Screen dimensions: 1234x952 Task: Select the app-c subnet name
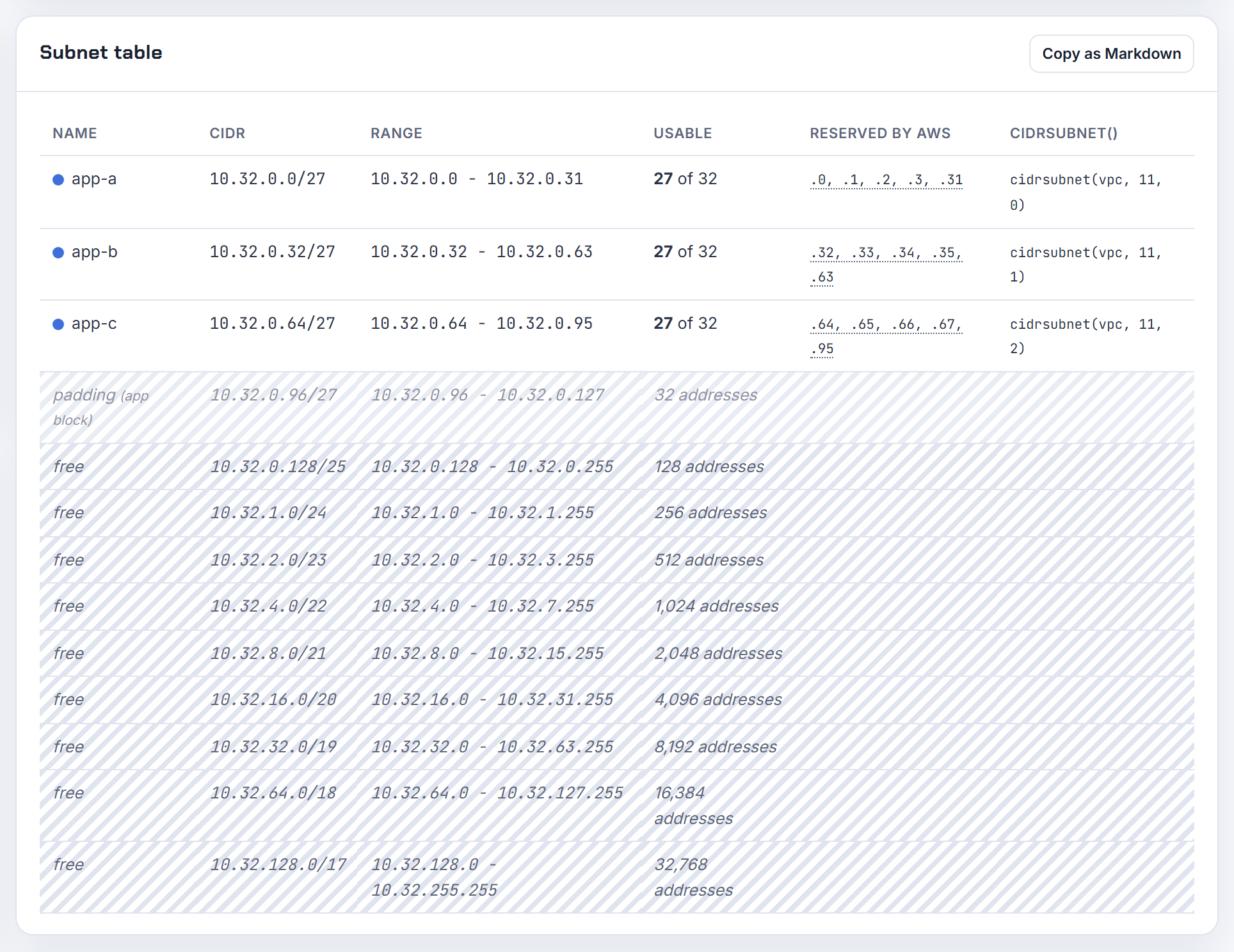point(94,324)
